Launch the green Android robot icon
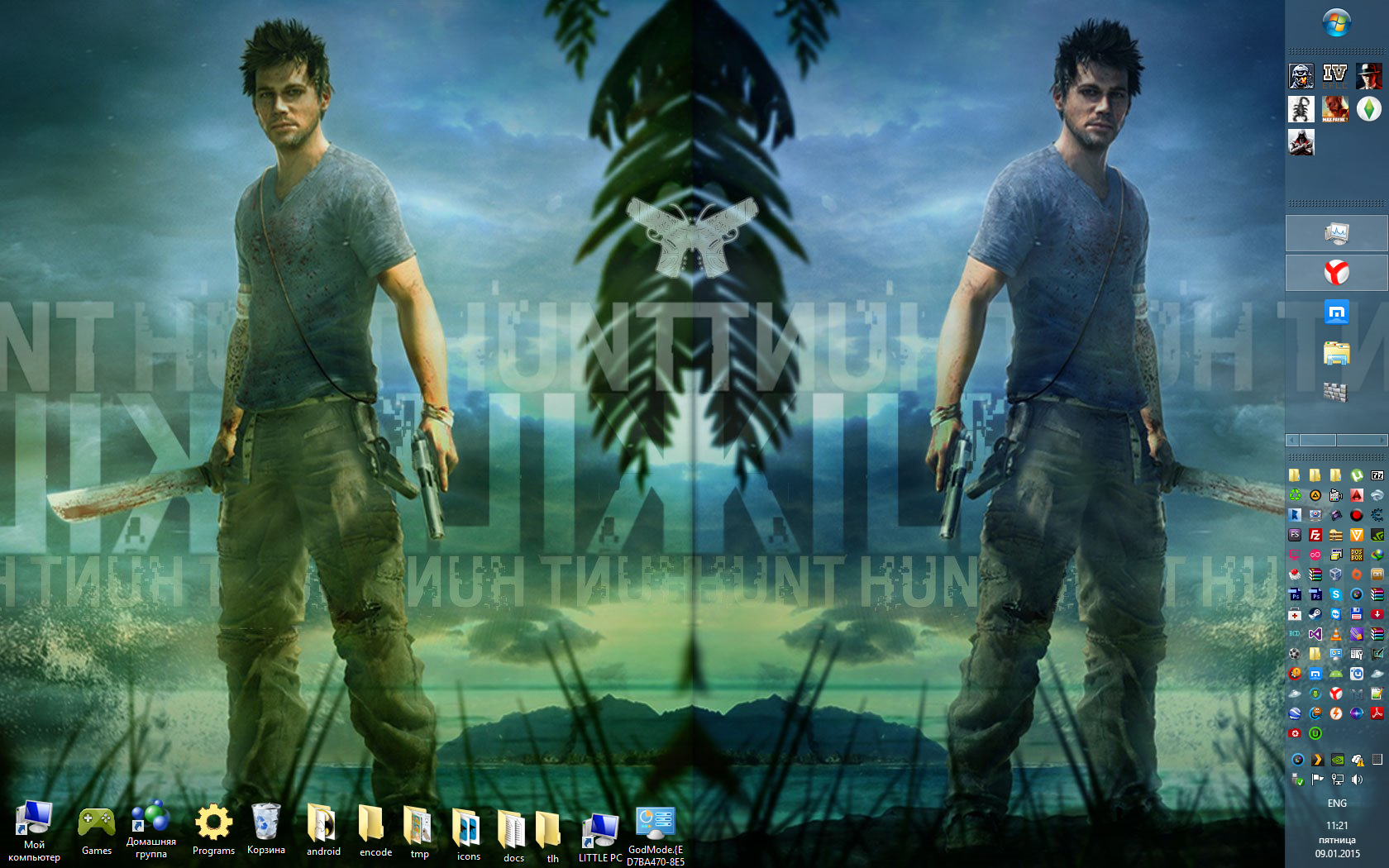 1336,673
